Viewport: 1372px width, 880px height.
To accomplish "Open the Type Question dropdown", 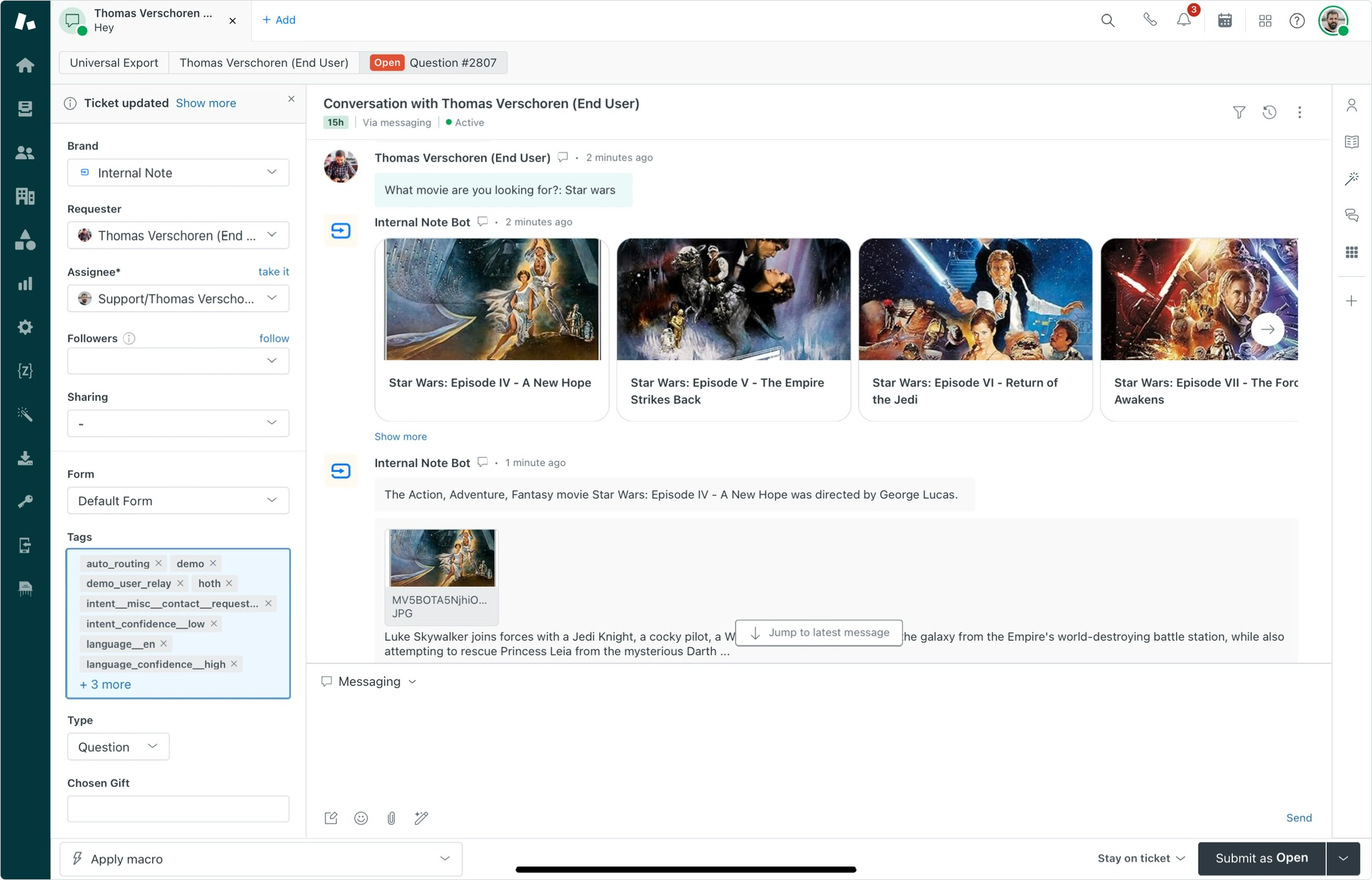I will 118,747.
